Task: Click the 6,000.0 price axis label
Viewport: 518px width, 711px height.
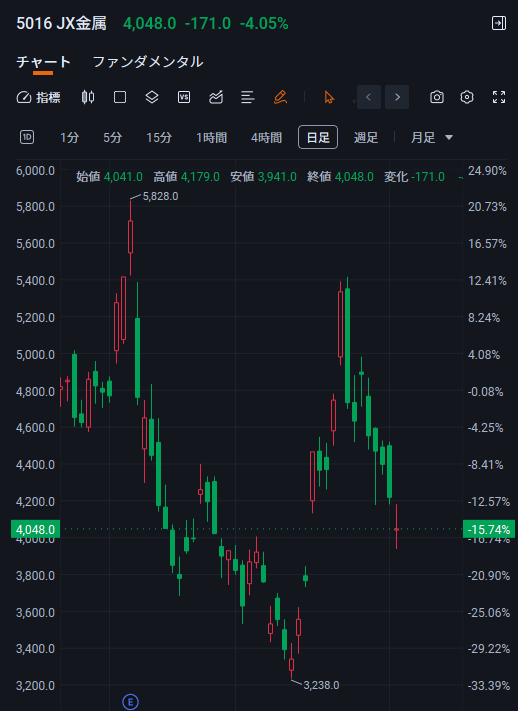Action: pos(35,171)
